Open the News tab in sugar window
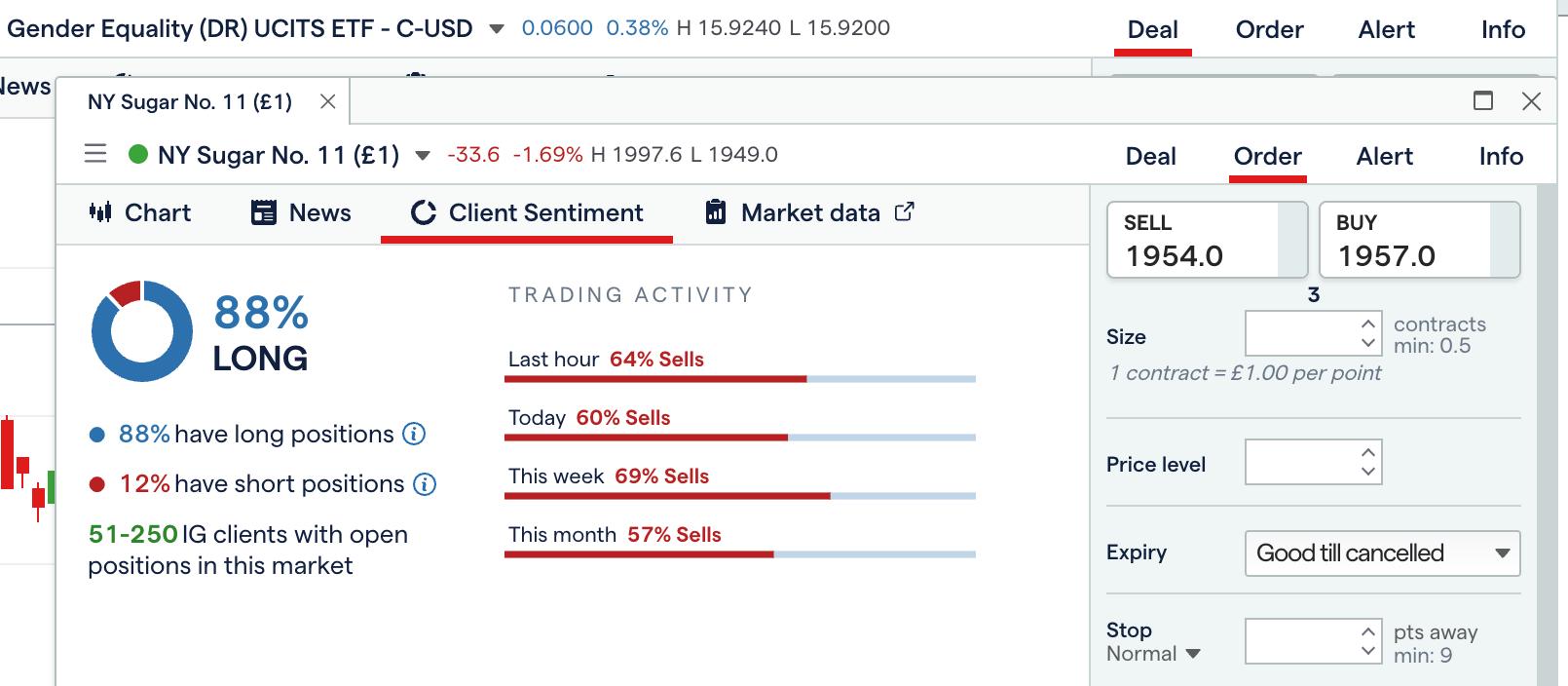Image resolution: width=1568 pixels, height=686 pixels. pos(301,212)
